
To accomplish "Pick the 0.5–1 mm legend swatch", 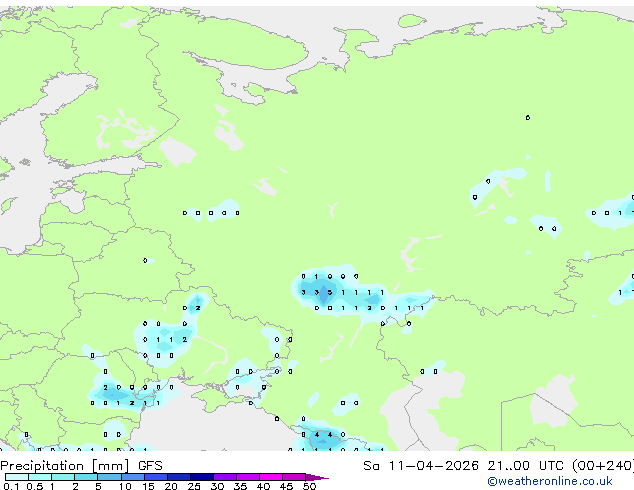I will [40, 477].
